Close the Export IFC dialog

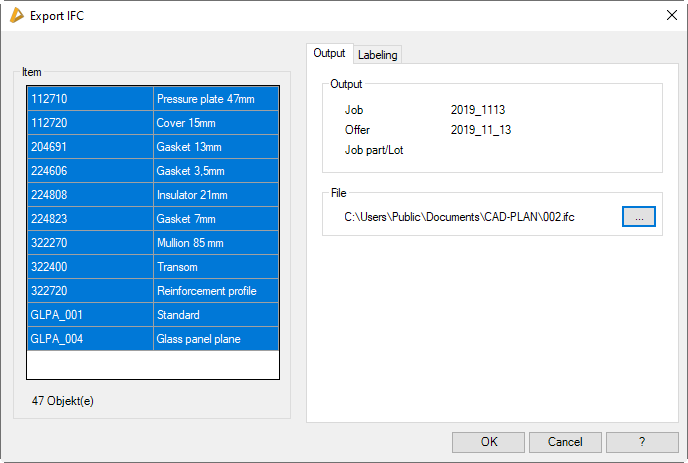671,15
